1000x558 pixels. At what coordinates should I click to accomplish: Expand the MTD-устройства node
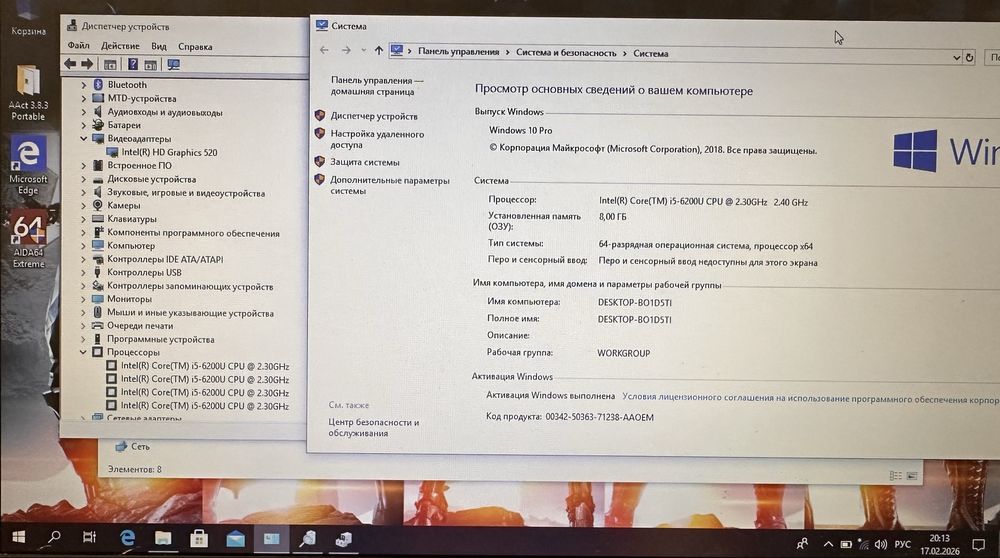pyautogui.click(x=84, y=98)
